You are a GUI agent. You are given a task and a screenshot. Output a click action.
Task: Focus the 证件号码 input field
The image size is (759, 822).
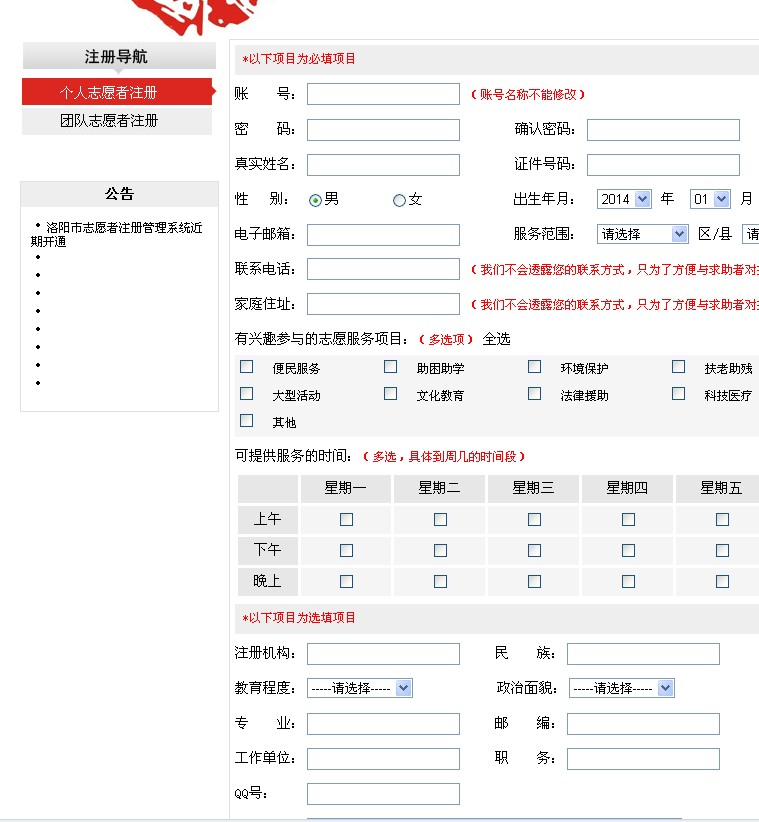pos(663,165)
